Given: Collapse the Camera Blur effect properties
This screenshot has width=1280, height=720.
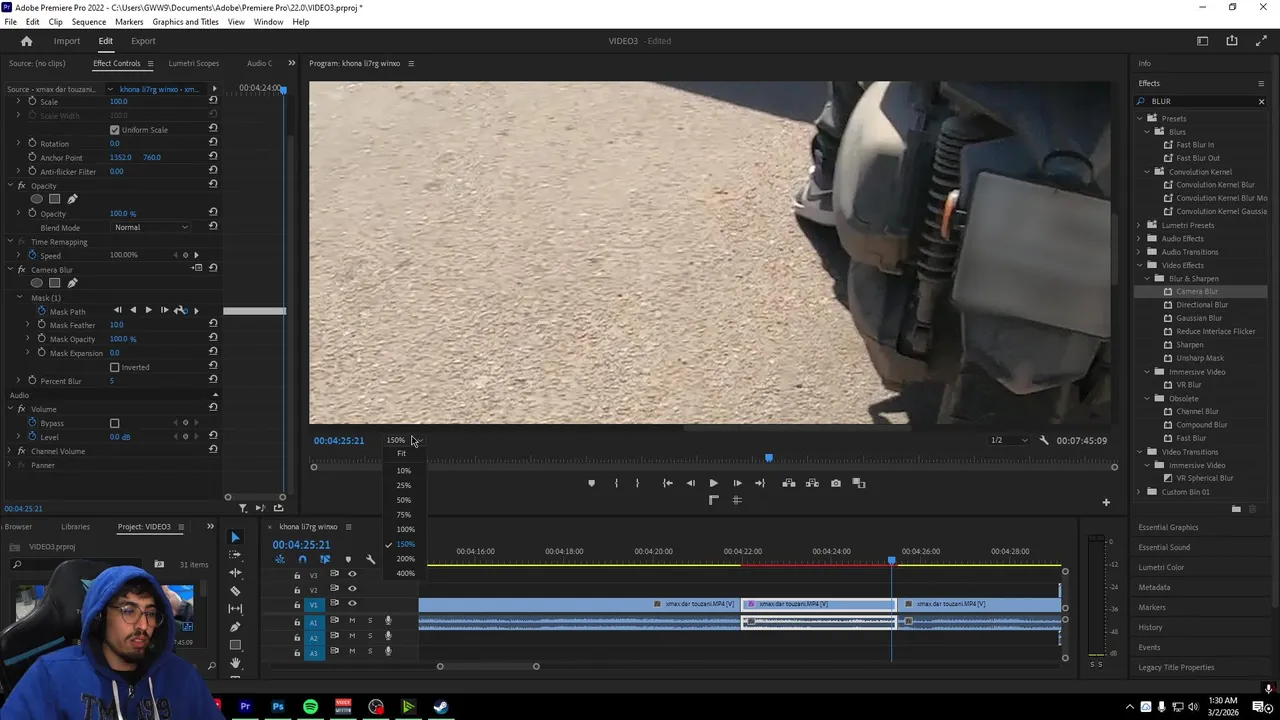Looking at the screenshot, I should coord(9,269).
